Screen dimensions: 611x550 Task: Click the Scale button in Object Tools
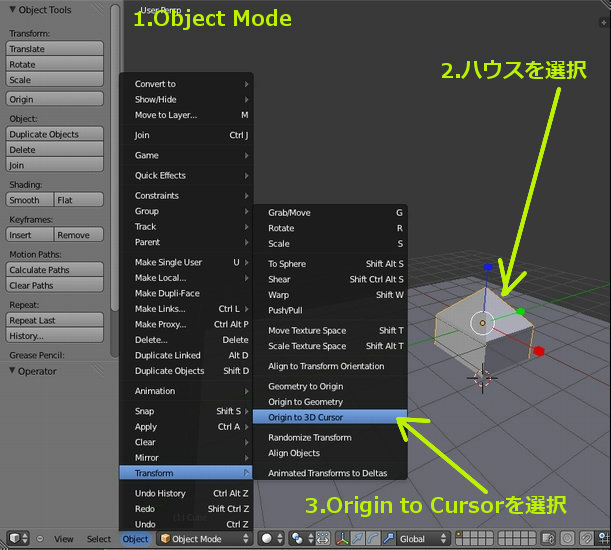[x=55, y=80]
